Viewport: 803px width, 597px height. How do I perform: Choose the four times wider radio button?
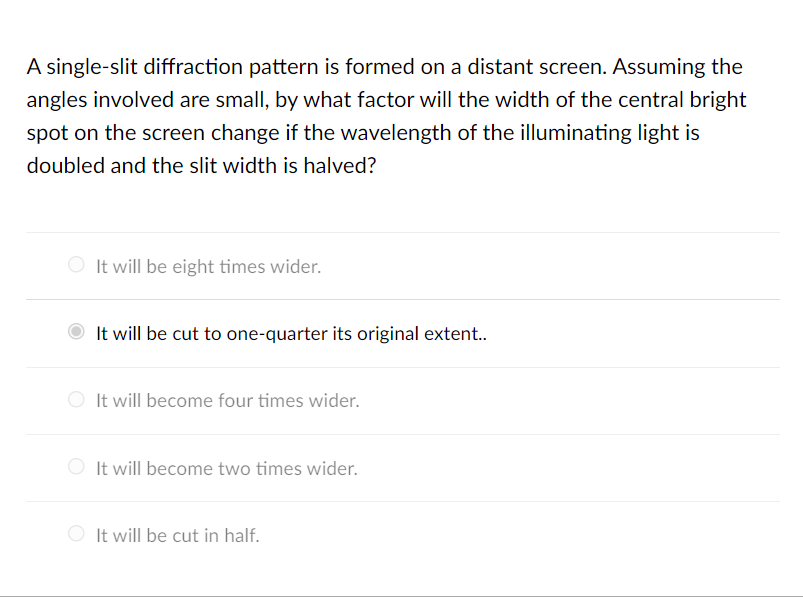tap(76, 399)
